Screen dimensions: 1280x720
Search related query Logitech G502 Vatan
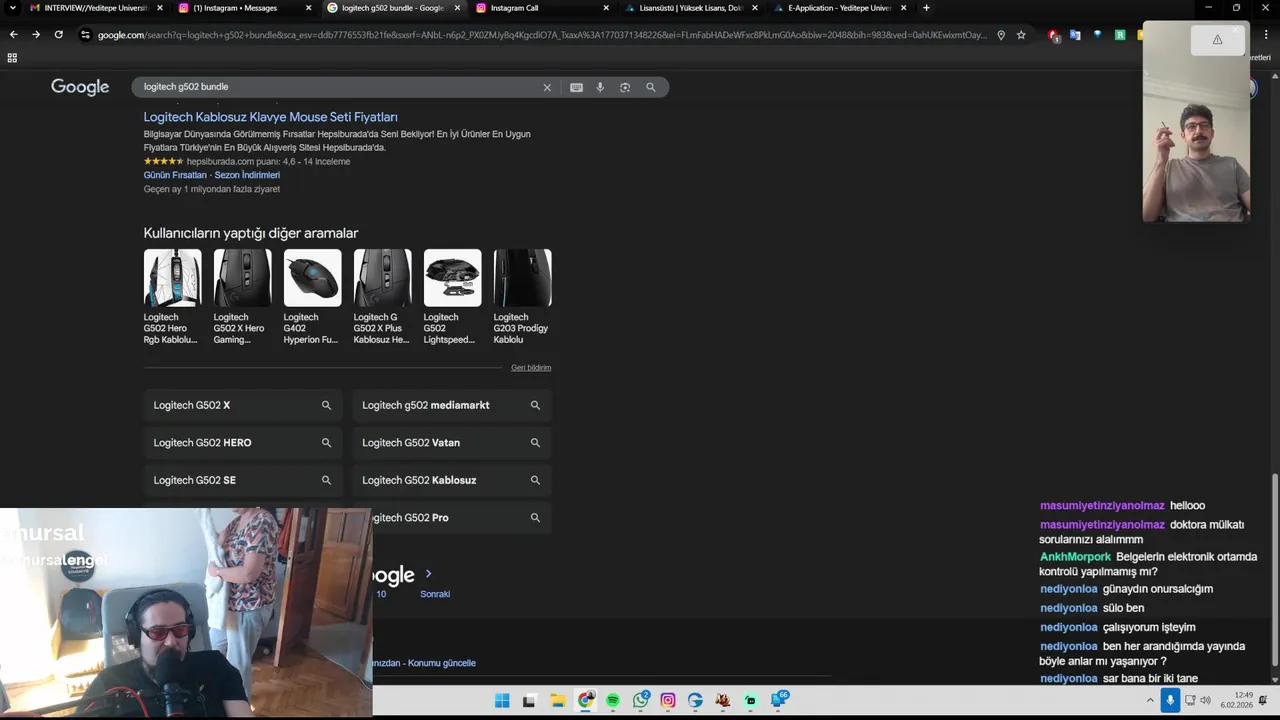(452, 443)
